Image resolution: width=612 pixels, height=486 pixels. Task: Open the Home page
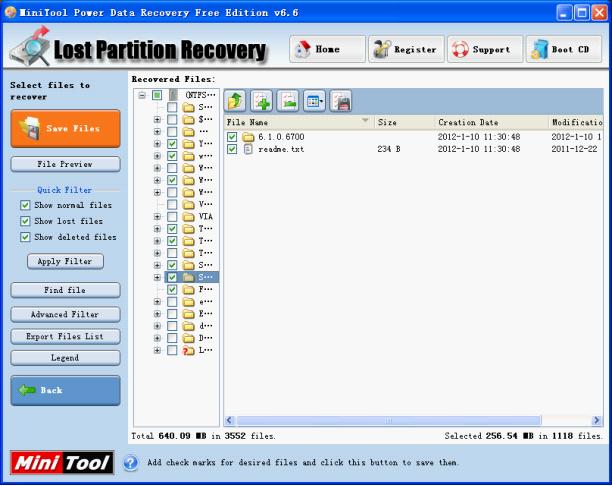327,49
